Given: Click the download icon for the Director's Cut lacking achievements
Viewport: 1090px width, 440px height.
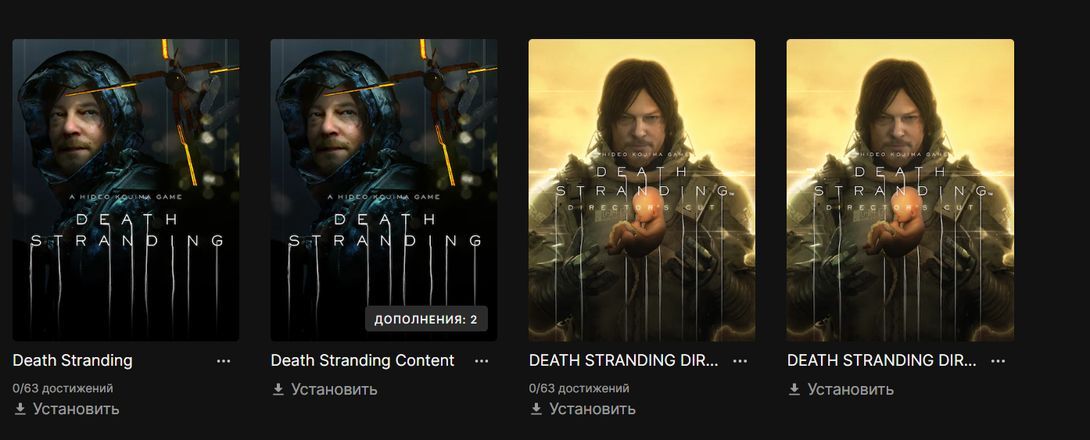Looking at the screenshot, I should click(794, 389).
